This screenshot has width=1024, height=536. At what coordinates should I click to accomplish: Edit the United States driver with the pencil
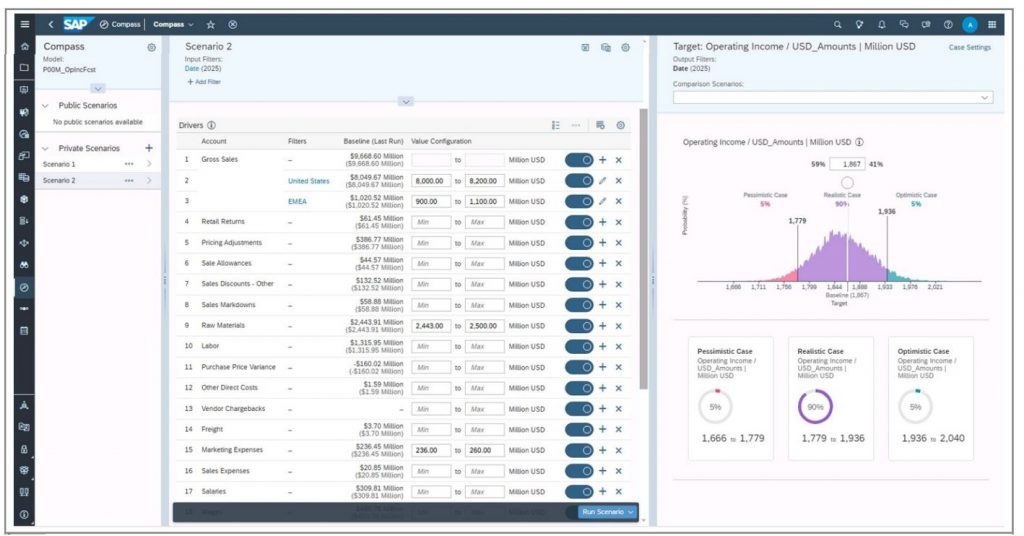coord(602,181)
